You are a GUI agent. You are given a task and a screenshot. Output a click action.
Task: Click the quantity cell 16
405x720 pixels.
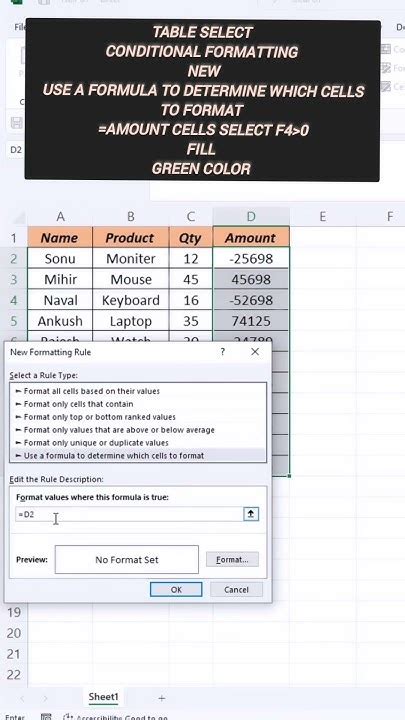191,300
